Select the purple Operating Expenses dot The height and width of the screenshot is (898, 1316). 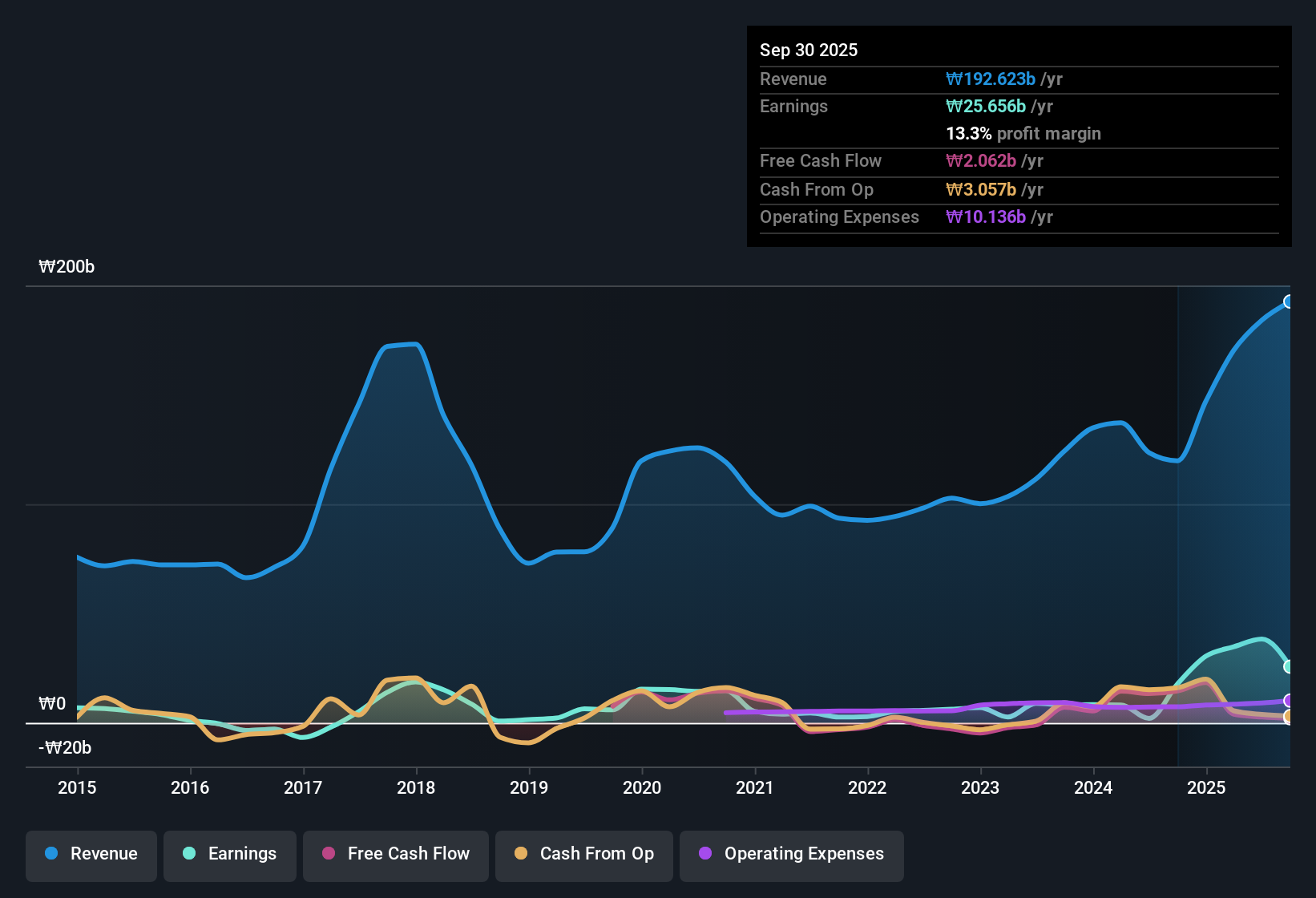pyautogui.click(x=704, y=854)
